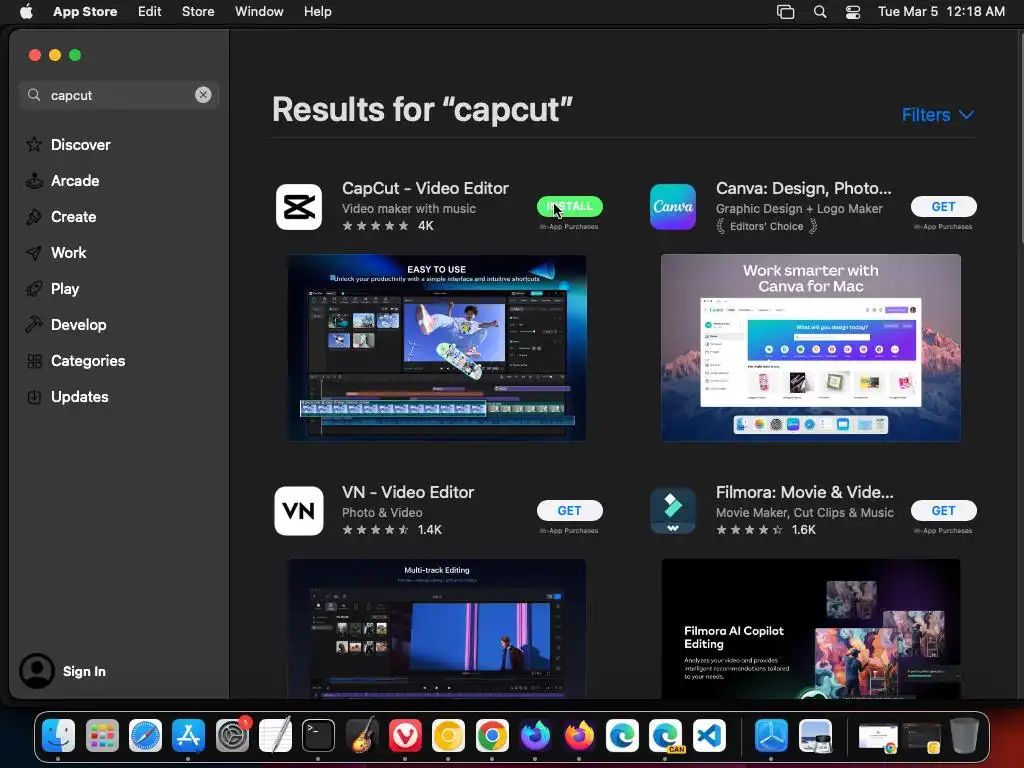Open Filmora AI Copilot Editing screenshot

coord(810,628)
